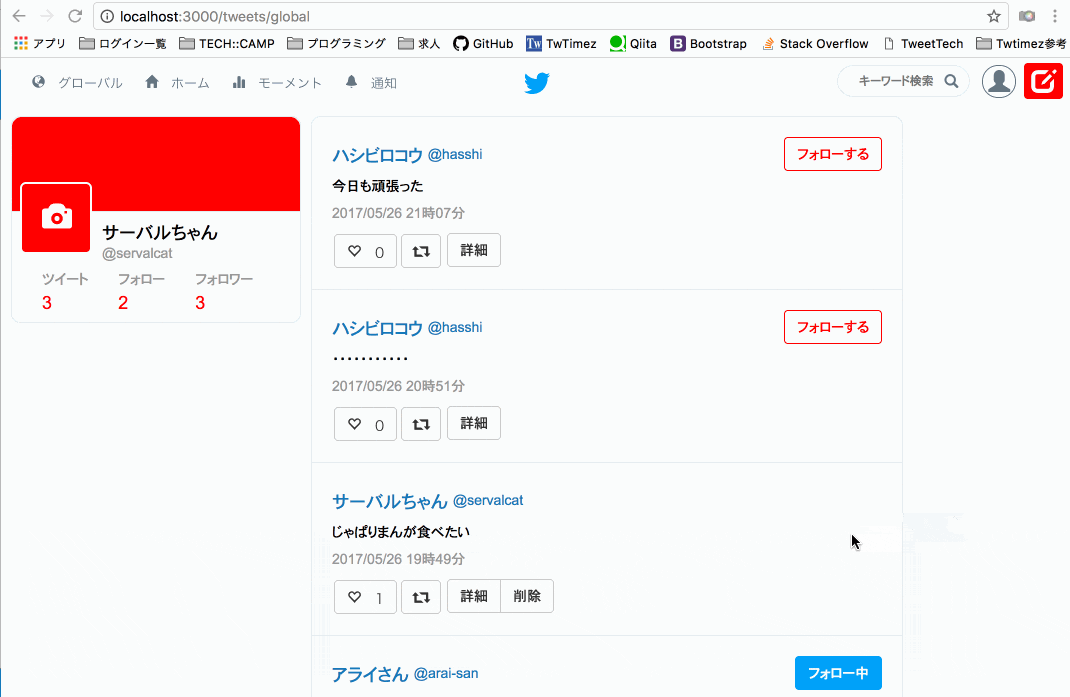Like the 今日も頑張った tweet
The height and width of the screenshot is (697, 1070).
tap(365, 251)
